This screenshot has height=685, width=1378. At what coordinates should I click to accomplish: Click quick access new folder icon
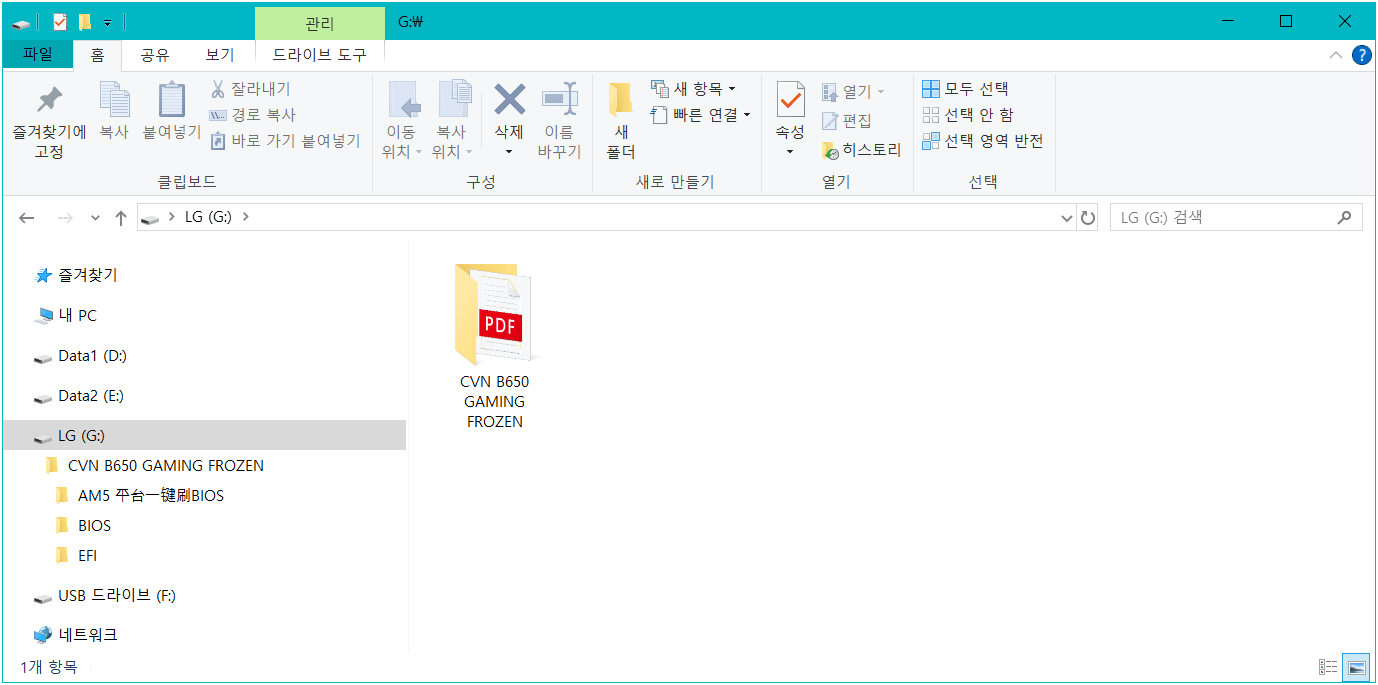85,22
